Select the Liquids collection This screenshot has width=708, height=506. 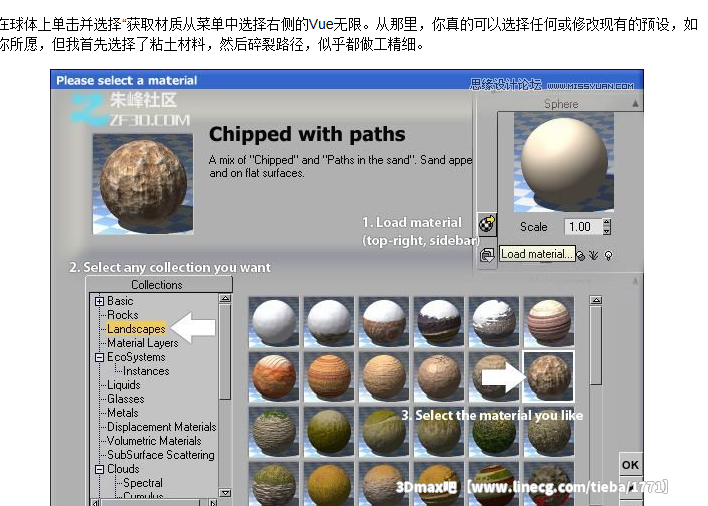click(123, 385)
